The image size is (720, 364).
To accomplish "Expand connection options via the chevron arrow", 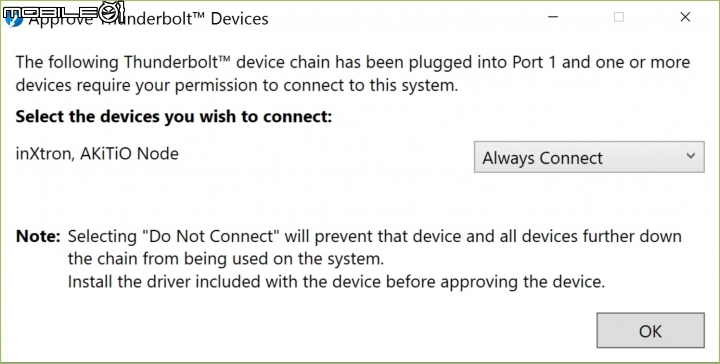I will 691,156.
